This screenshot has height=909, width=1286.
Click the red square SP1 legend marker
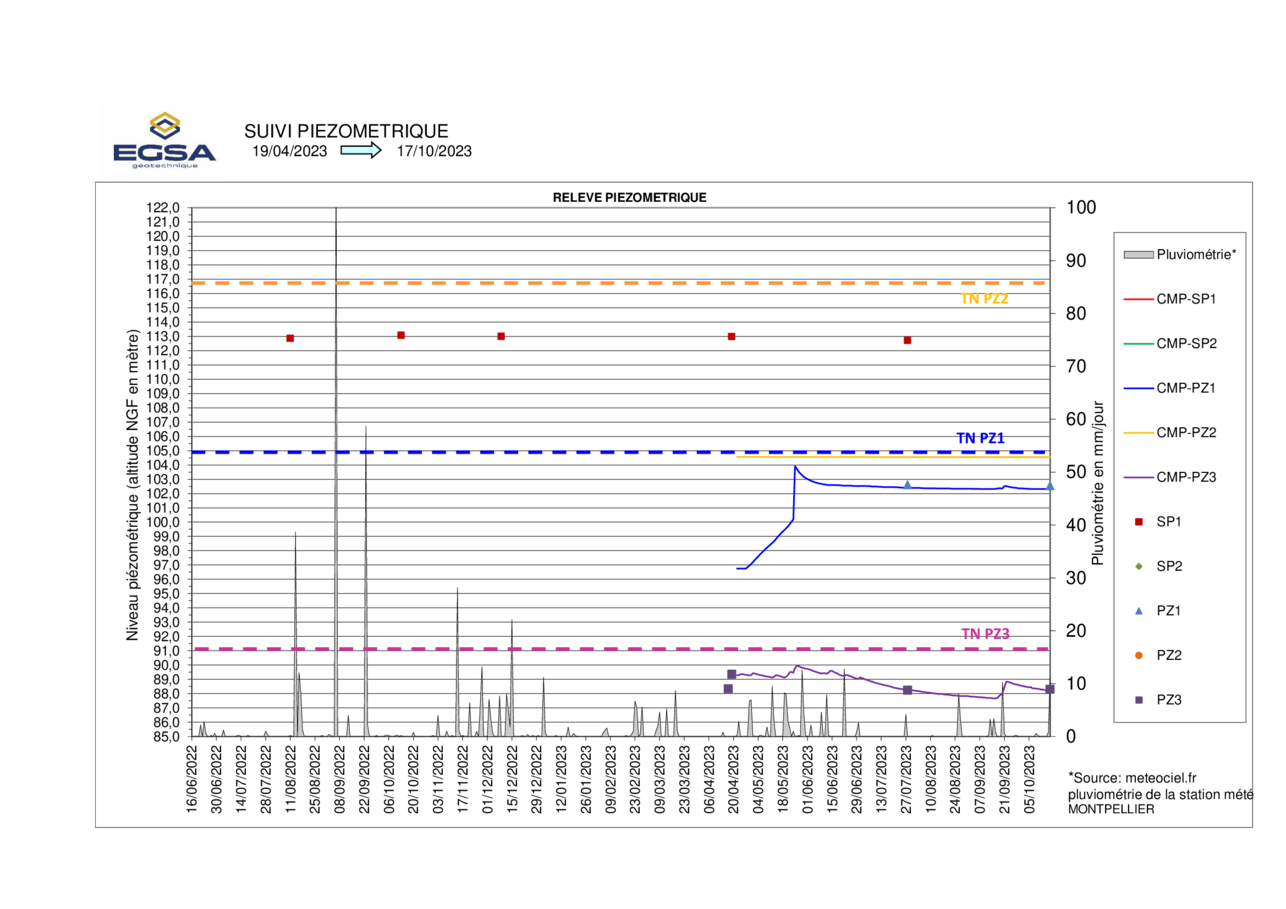[x=1137, y=521]
